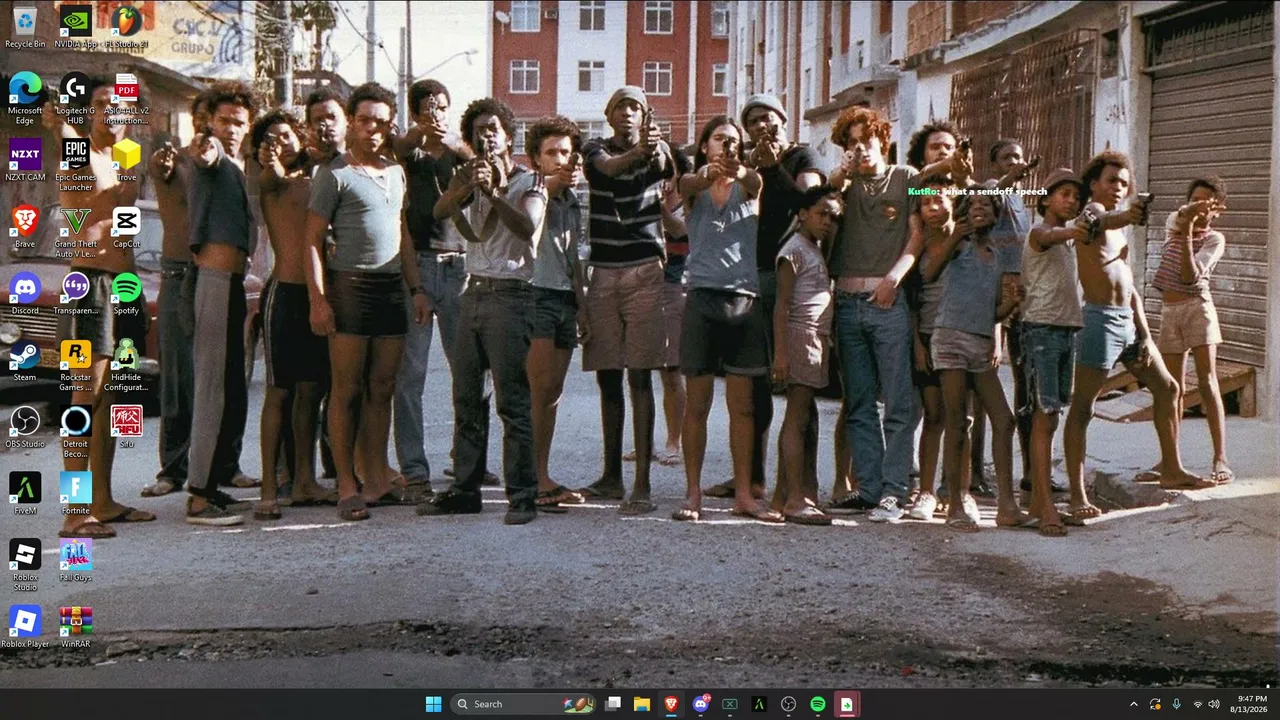Click the microphone tray icon

click(x=1176, y=704)
